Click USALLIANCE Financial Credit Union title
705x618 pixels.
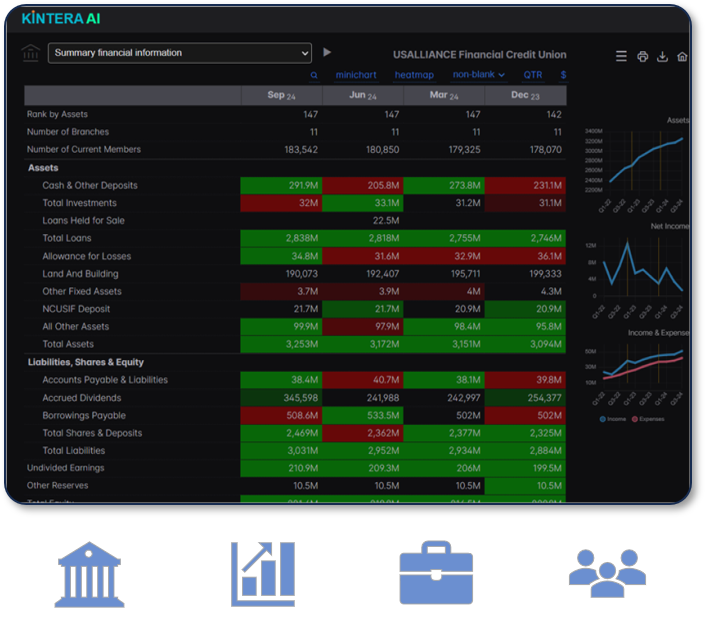click(x=479, y=55)
